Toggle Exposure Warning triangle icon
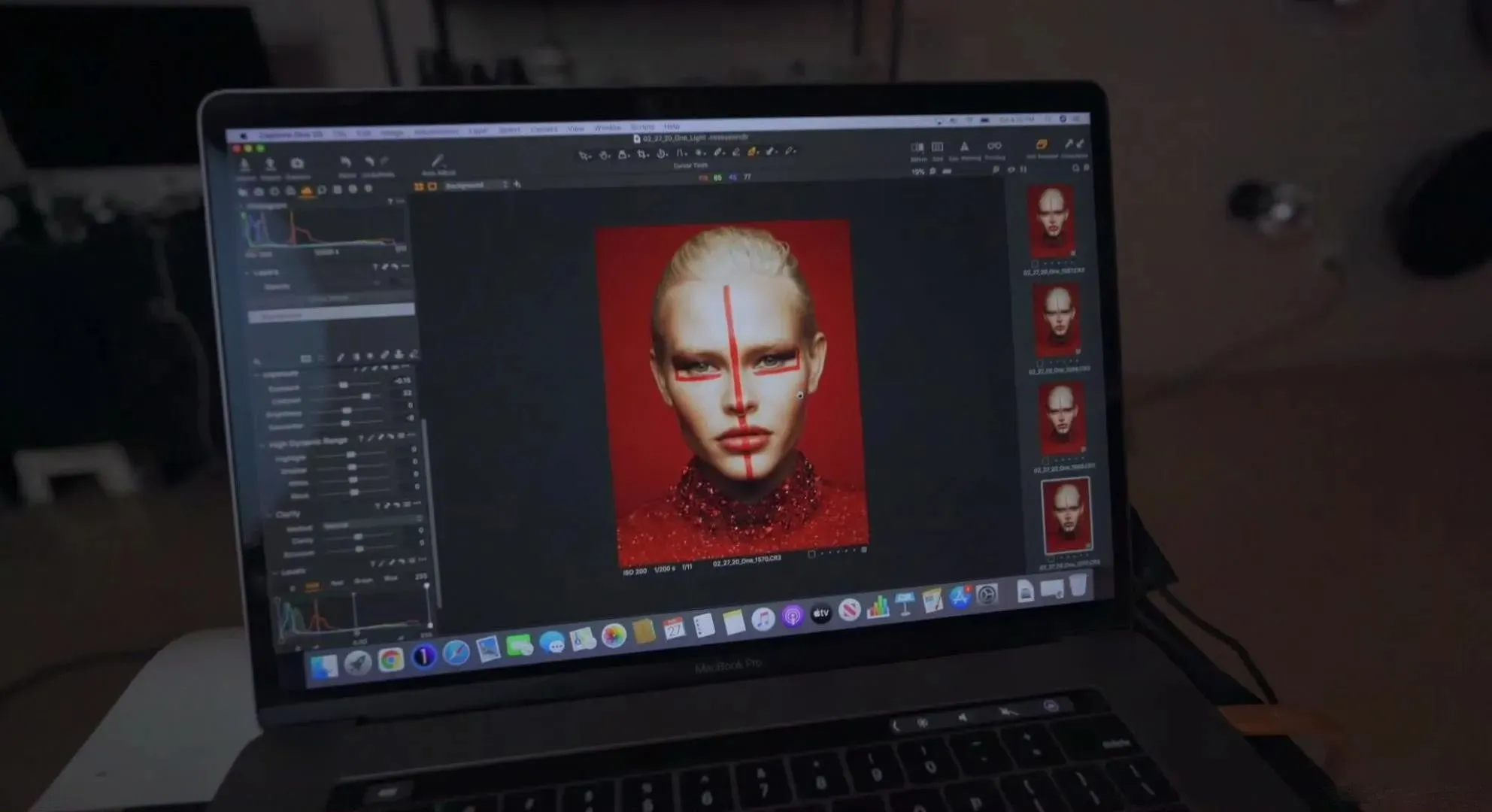The image size is (1492, 812). (964, 147)
